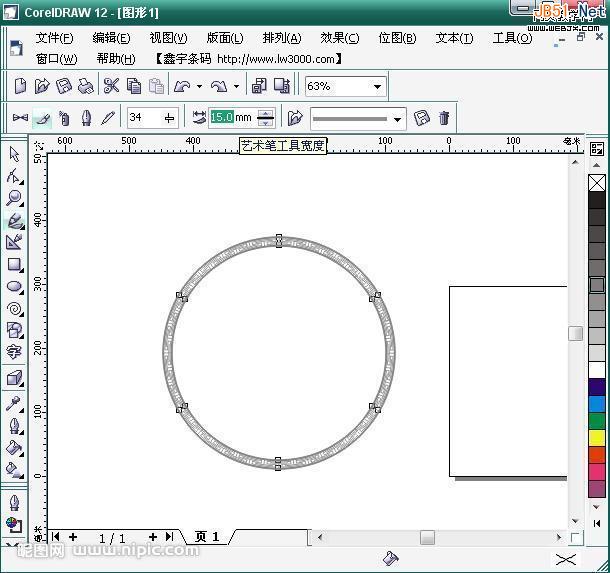
Task: Select the Basic Shapes tool
Action: [x=14, y=330]
